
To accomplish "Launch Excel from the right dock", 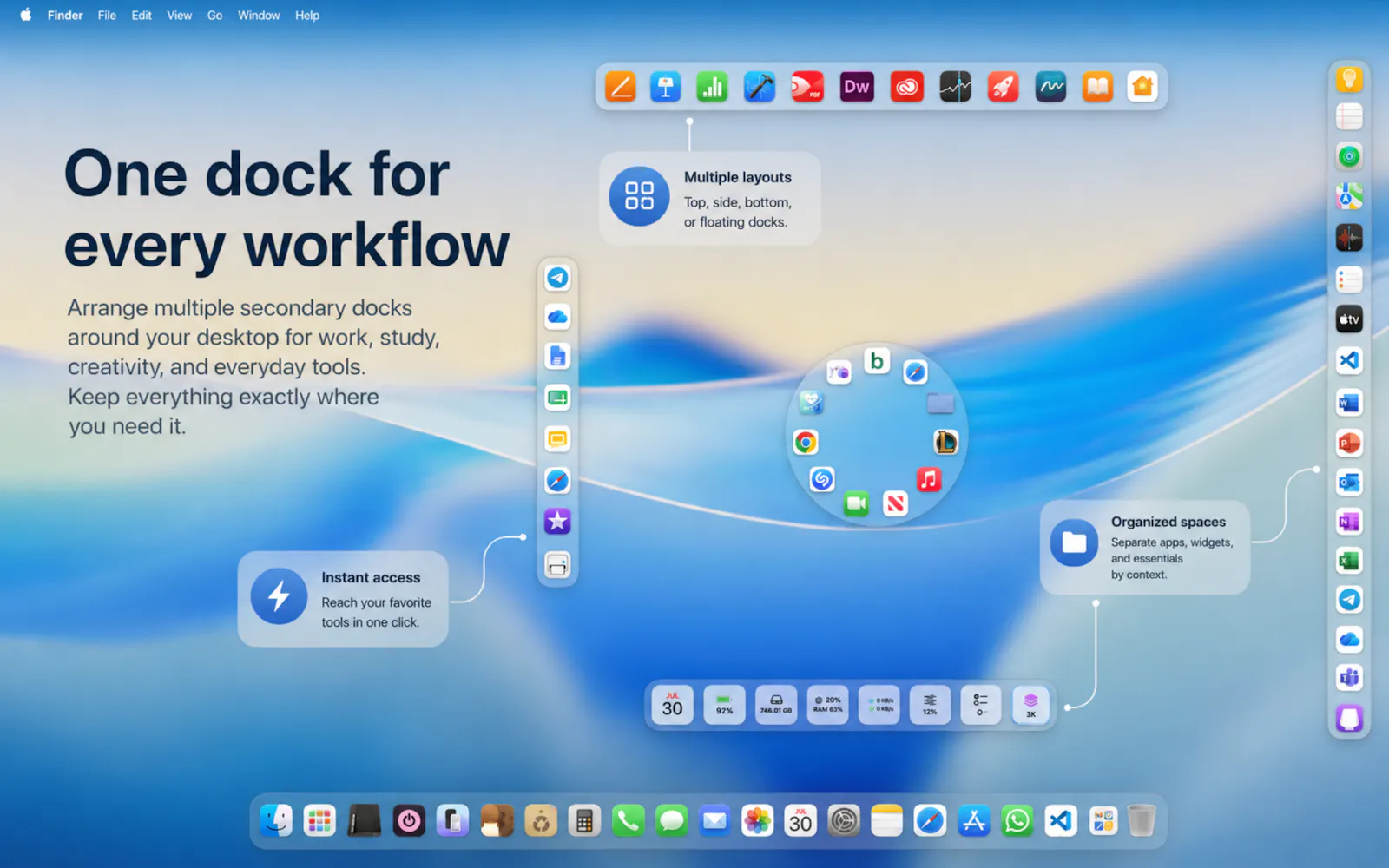I will tap(1349, 561).
